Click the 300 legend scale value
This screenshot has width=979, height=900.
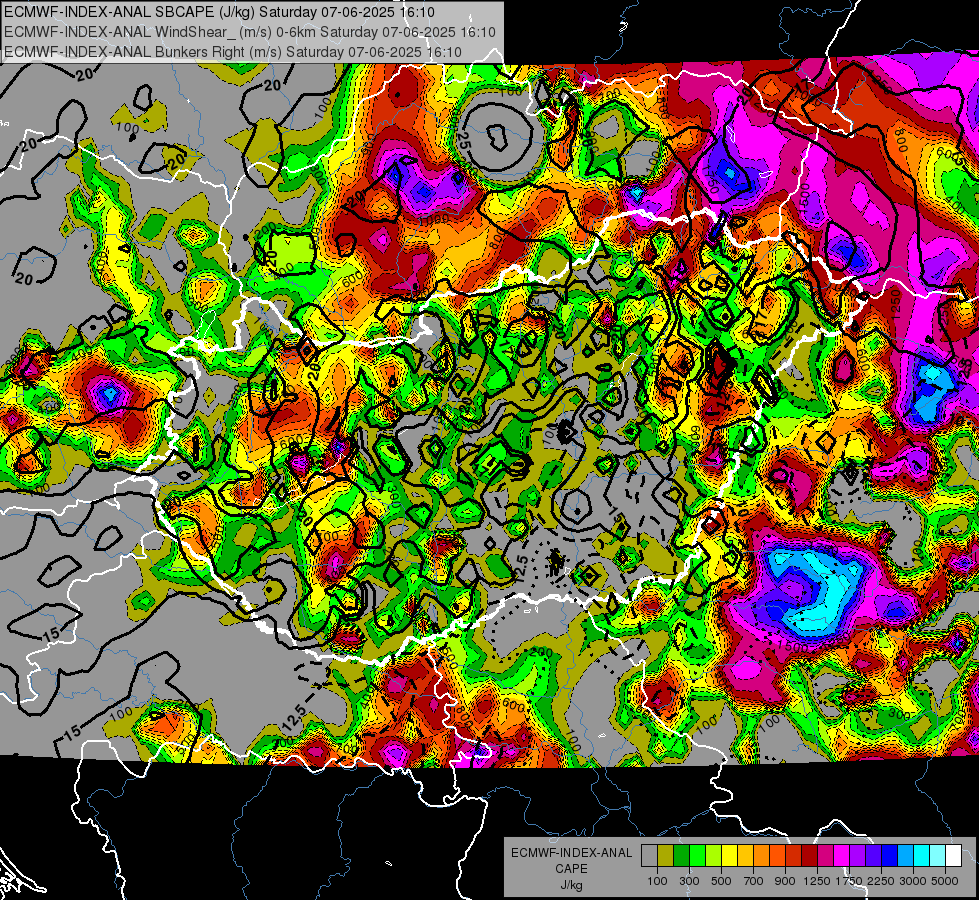point(689,881)
